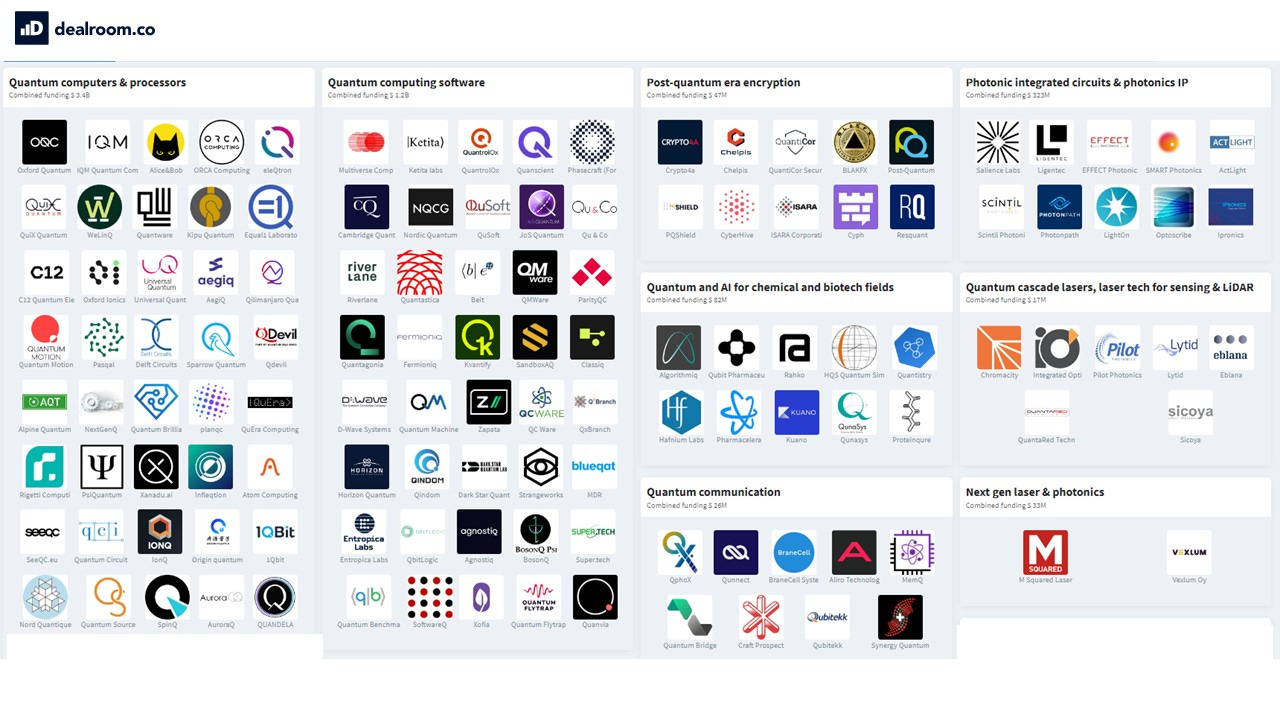Select the SandboxAQ logo
1280x720 pixels.
click(x=535, y=337)
